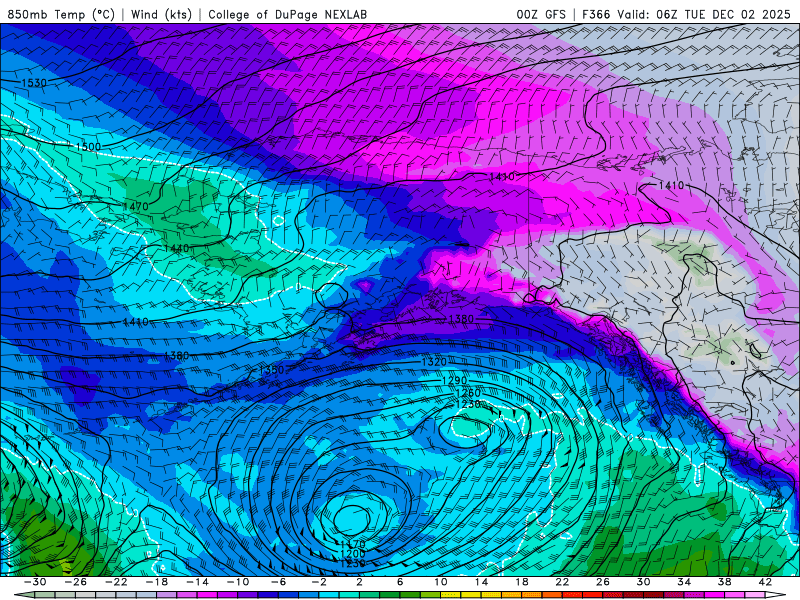Click the "-10" color scale label
The image size is (800, 600).
coord(238,582)
